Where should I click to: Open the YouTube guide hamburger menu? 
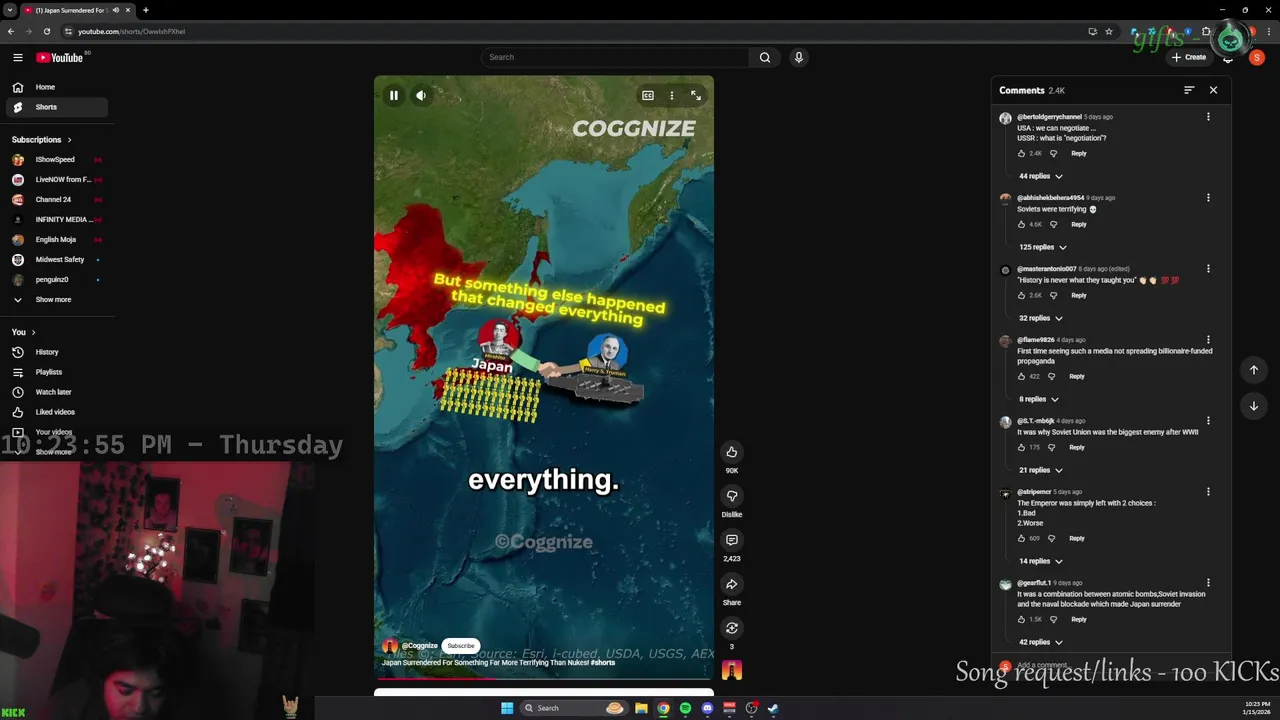[x=17, y=57]
